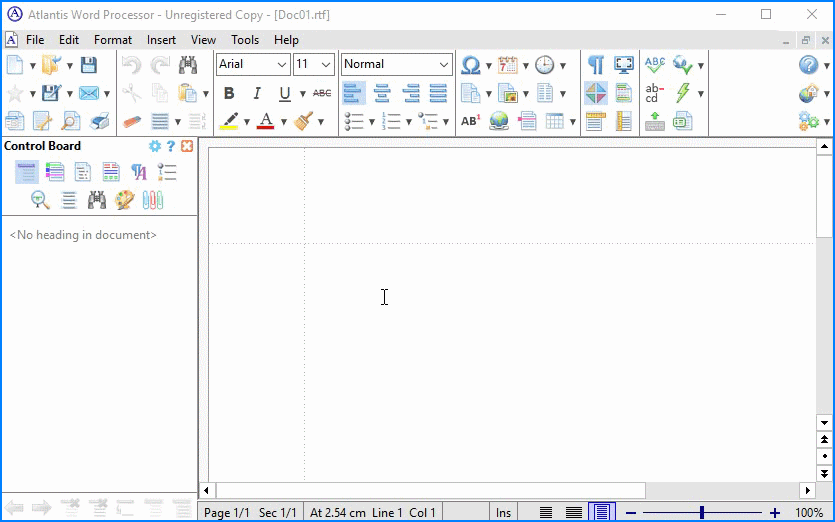The width and height of the screenshot is (835, 522).
Task: Click the Insert Time clock icon
Action: point(544,65)
